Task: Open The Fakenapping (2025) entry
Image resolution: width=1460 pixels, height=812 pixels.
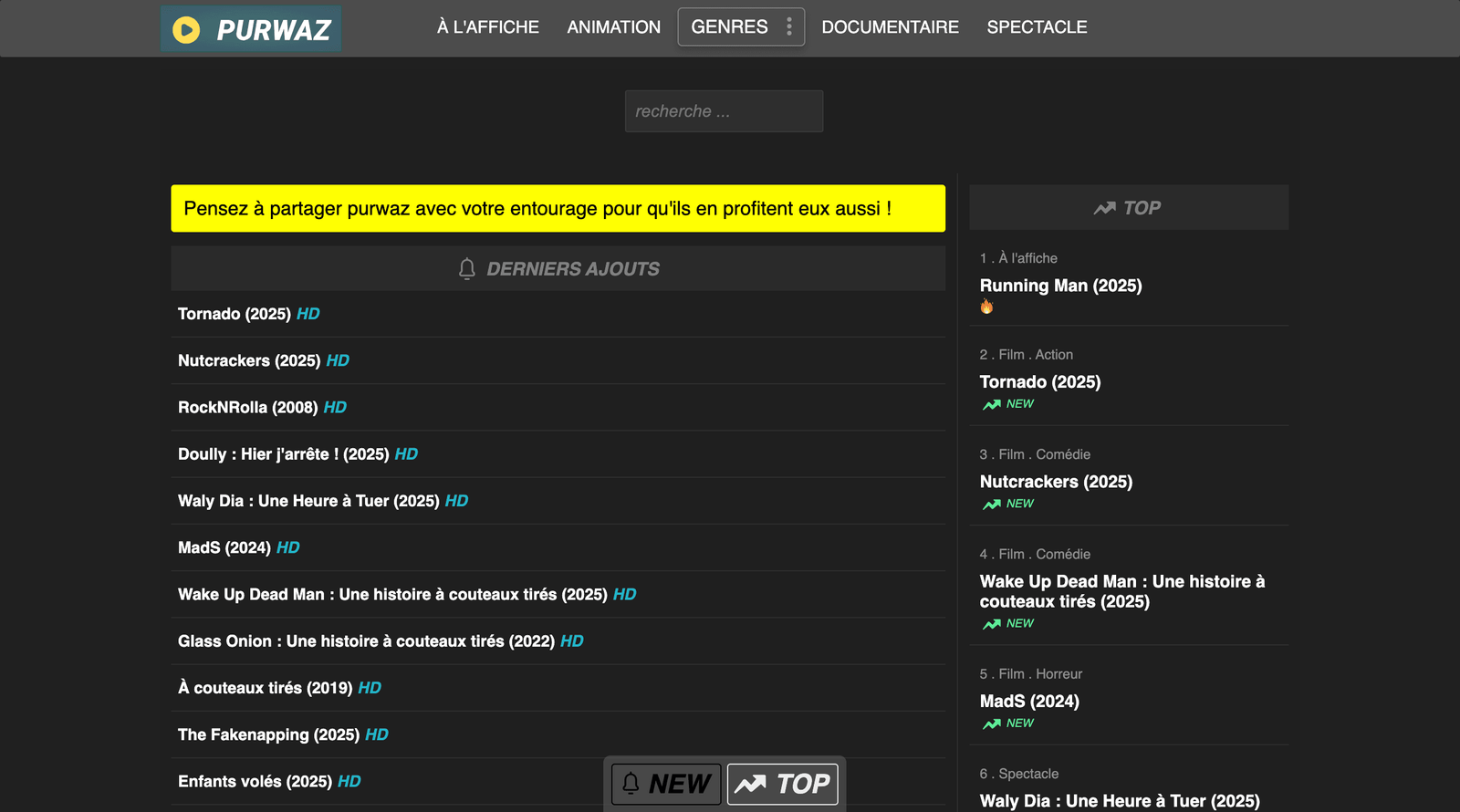Action: coord(268,735)
